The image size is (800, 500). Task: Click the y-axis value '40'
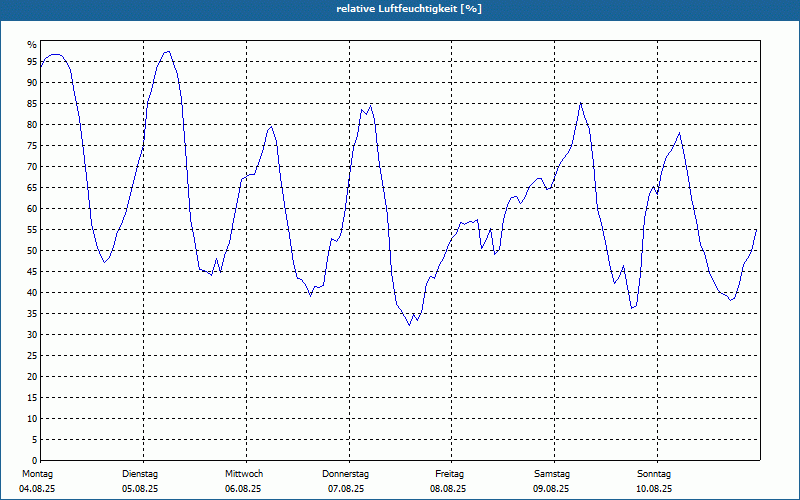tap(32, 292)
